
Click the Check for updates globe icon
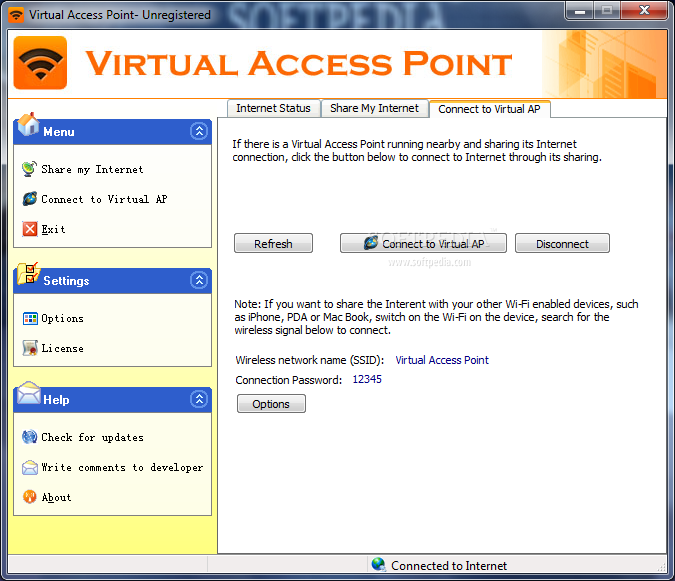29,437
